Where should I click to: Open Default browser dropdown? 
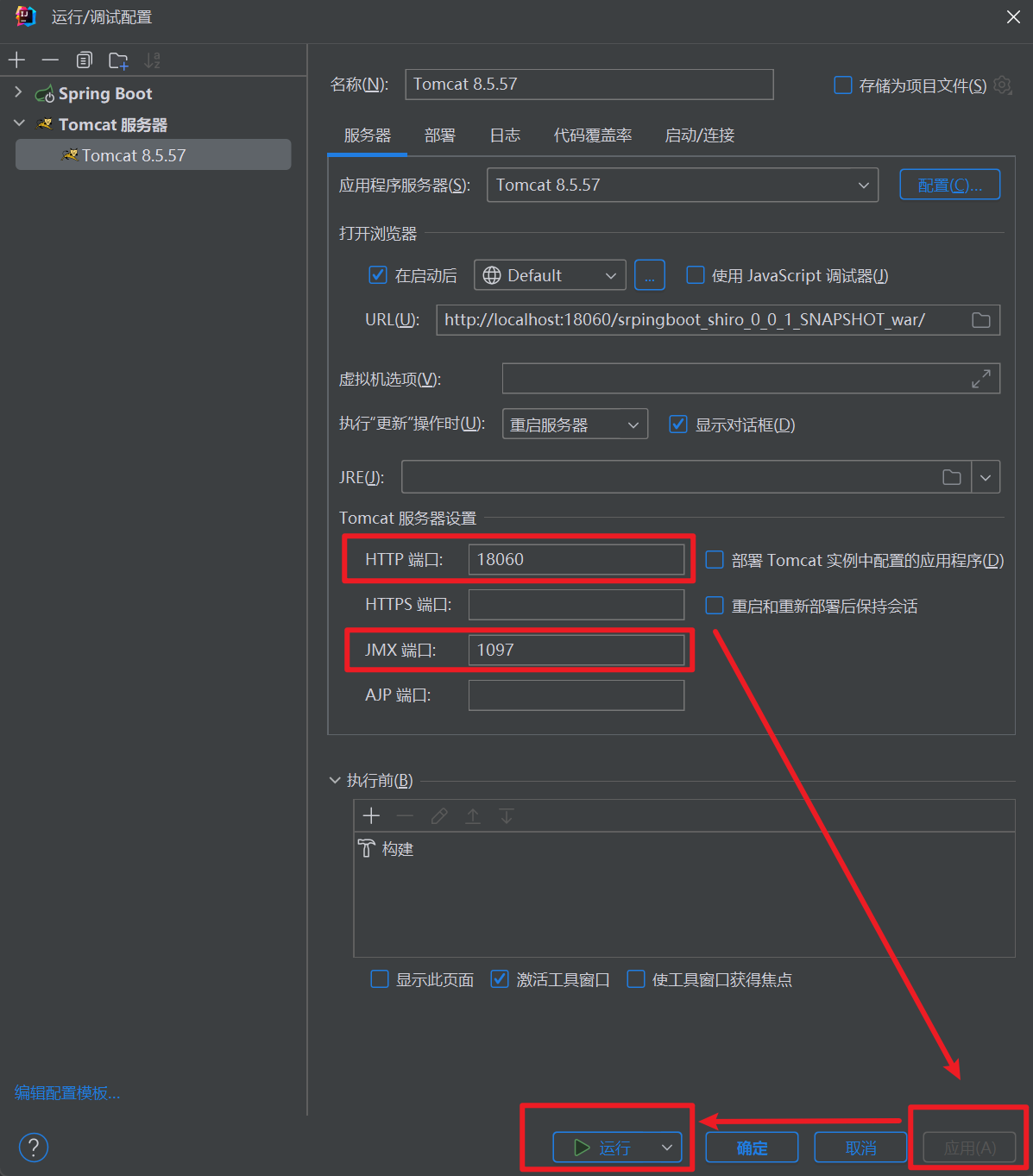click(551, 276)
